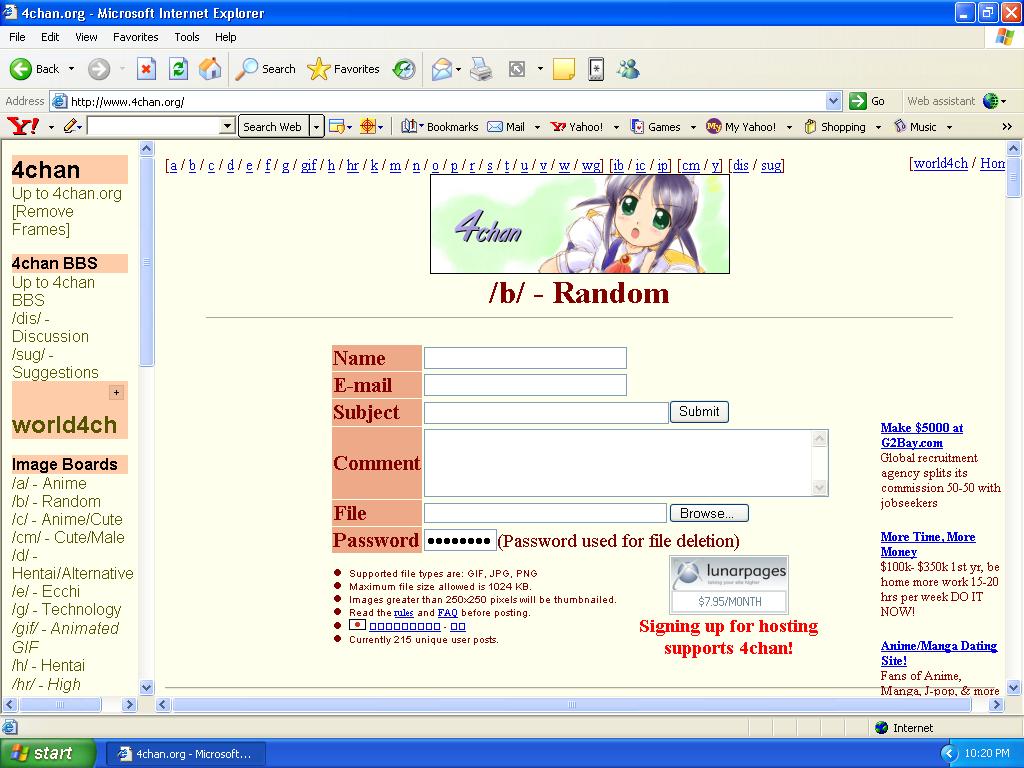This screenshot has width=1024, height=768.
Task: Expand the address bar dropdown
Action: pyautogui.click(x=833, y=101)
